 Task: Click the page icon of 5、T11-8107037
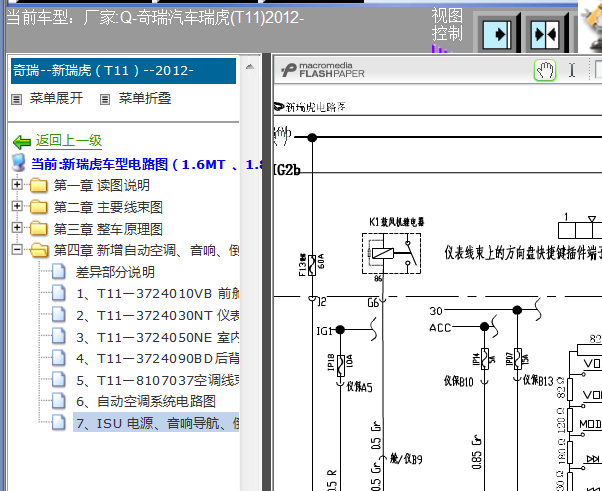pos(58,379)
